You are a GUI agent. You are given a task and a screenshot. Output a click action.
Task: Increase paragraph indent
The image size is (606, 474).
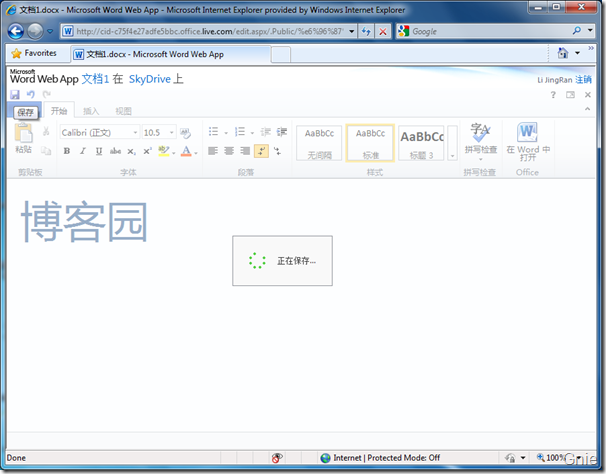[282, 132]
